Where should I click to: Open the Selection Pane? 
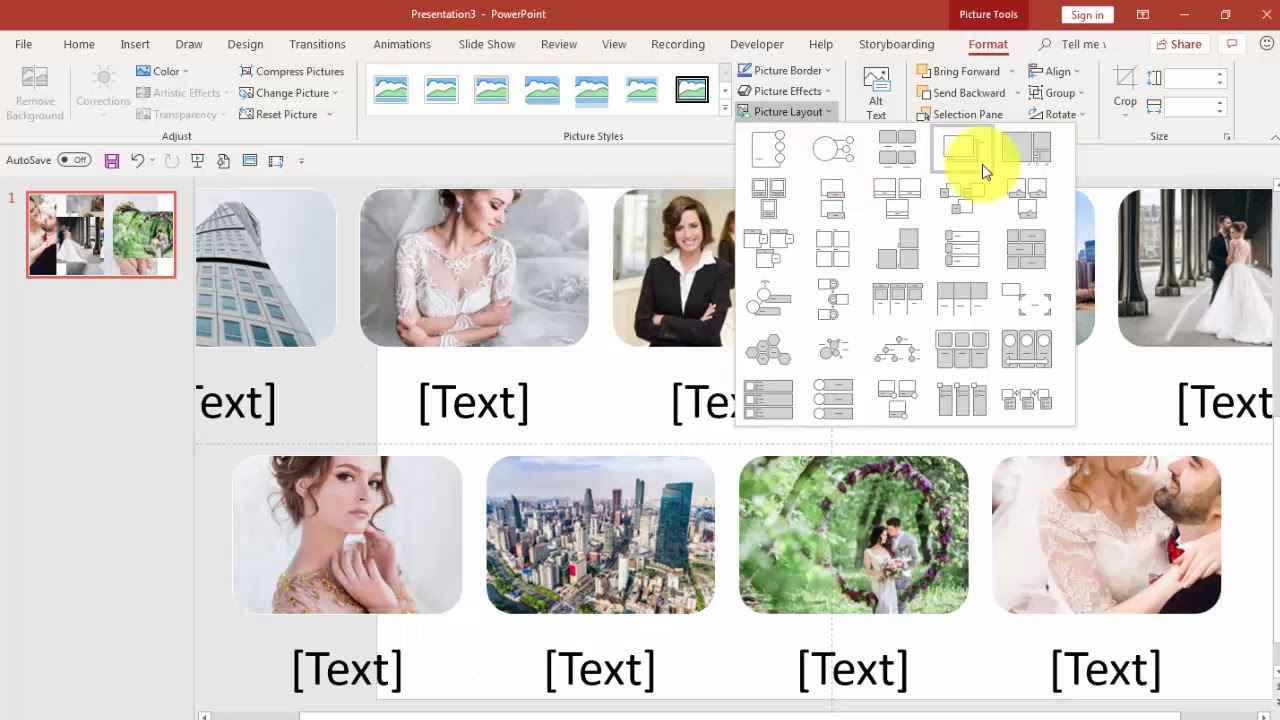pos(960,114)
